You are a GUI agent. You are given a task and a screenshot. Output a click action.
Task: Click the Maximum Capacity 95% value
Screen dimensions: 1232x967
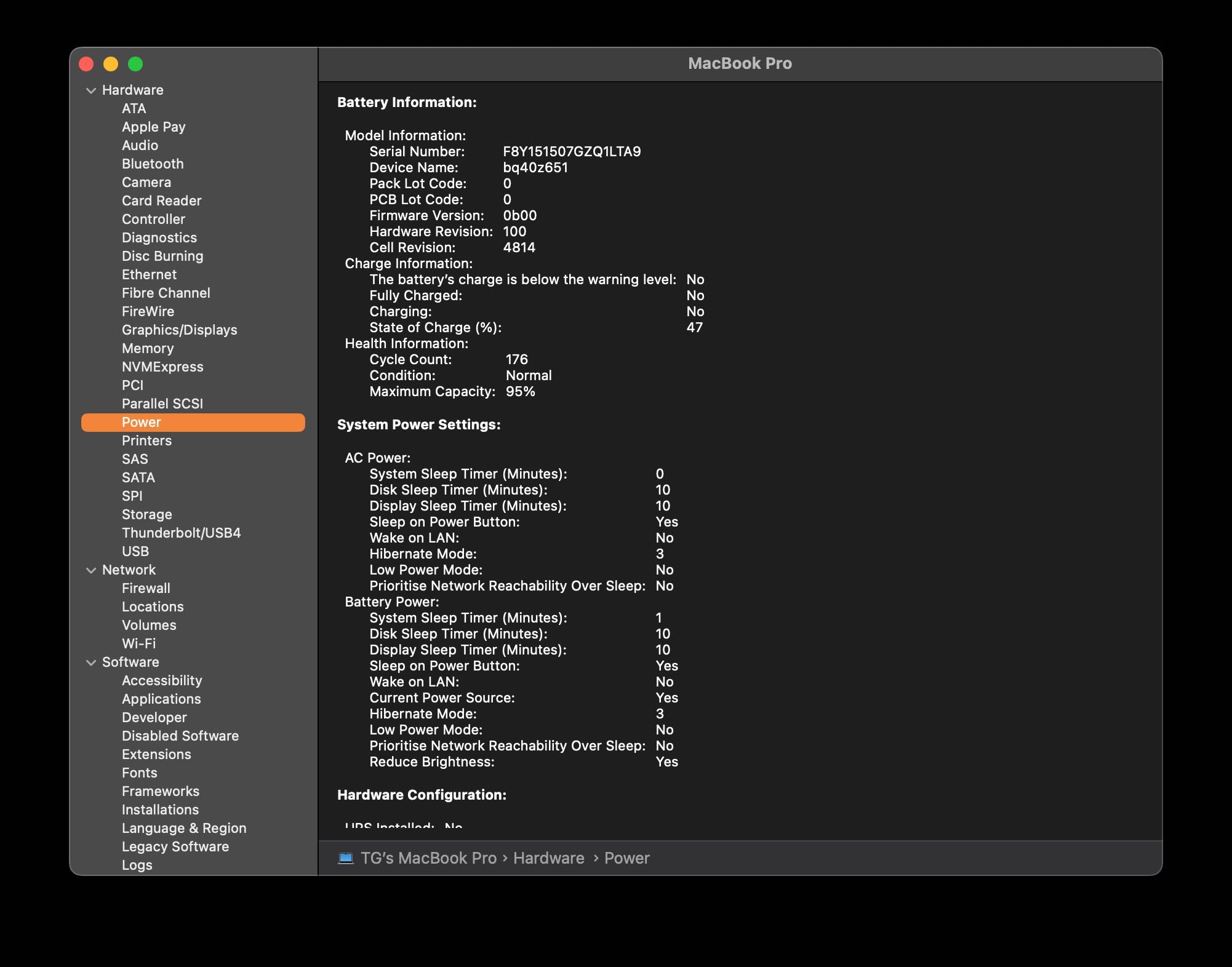click(521, 391)
